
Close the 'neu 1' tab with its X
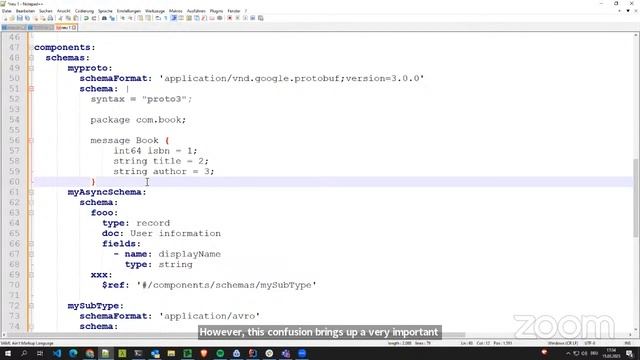coord(74,27)
